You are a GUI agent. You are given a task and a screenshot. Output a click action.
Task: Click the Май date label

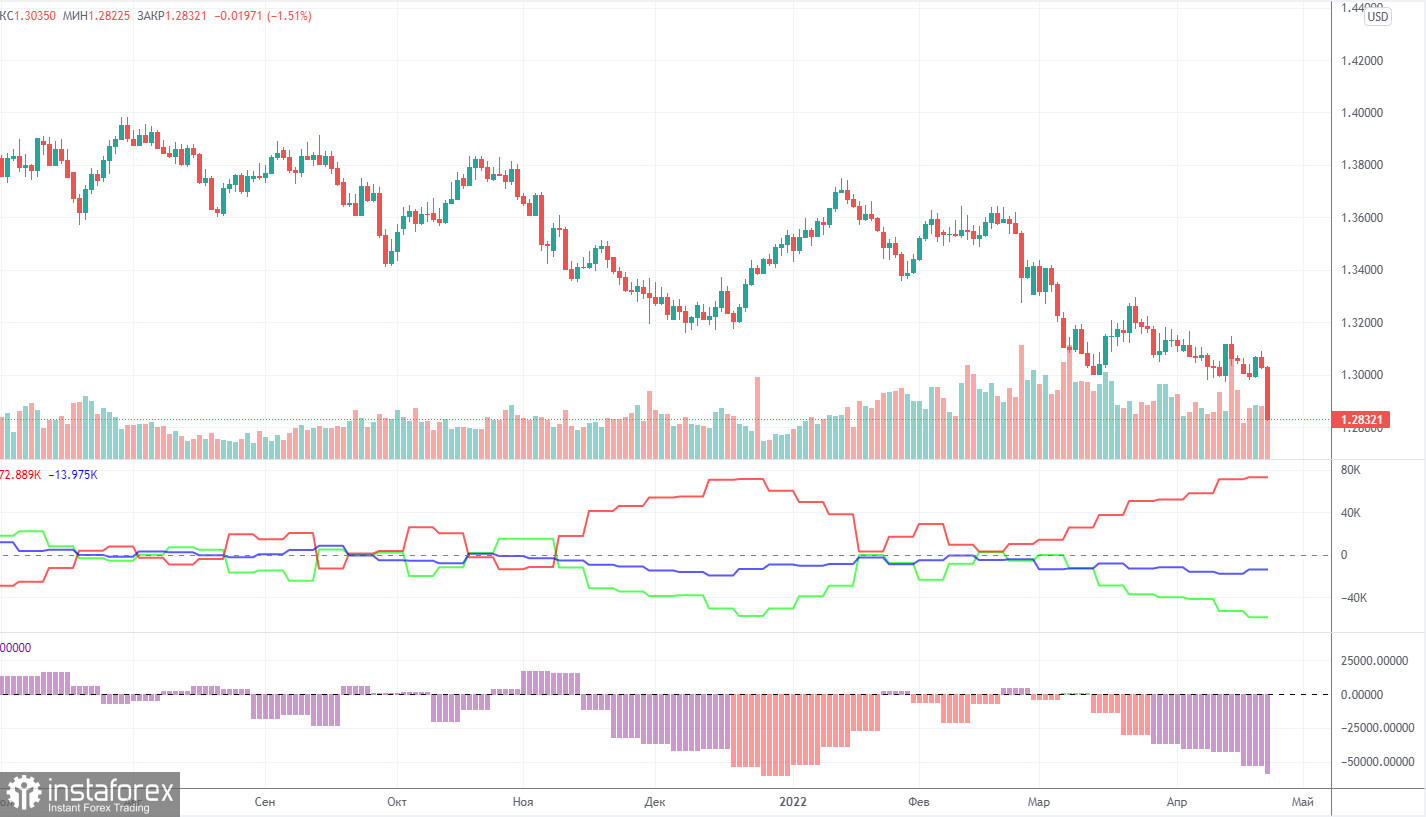coord(1303,802)
